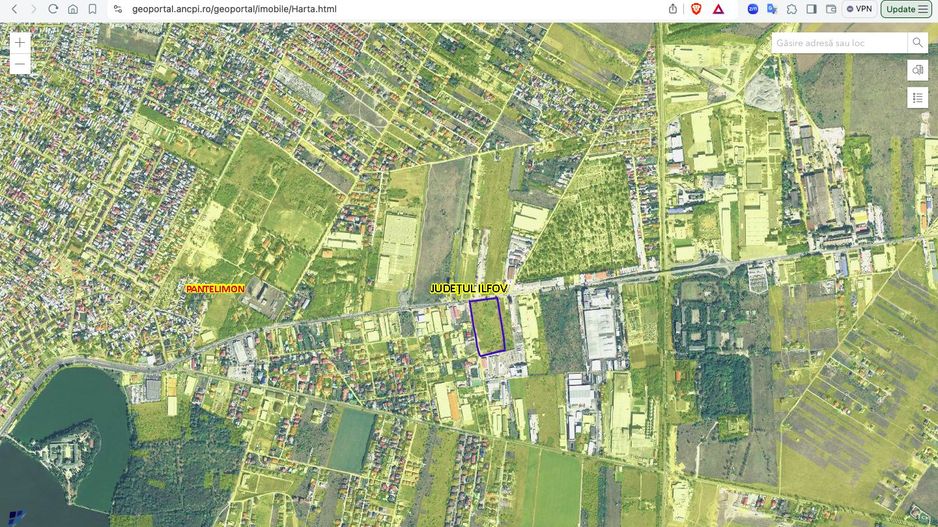Image resolution: width=938 pixels, height=527 pixels.
Task: Click inside the blue-outlined parcel
Action: pos(488,326)
